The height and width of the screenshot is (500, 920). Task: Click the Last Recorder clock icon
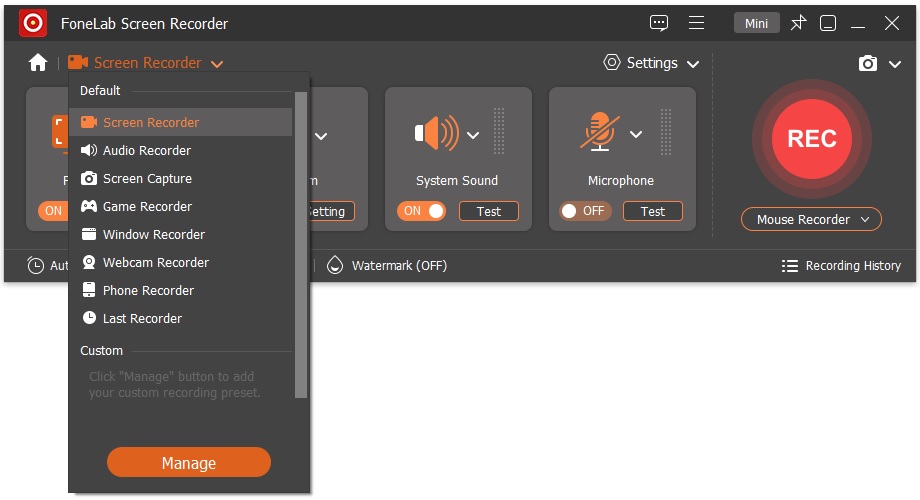(89, 318)
